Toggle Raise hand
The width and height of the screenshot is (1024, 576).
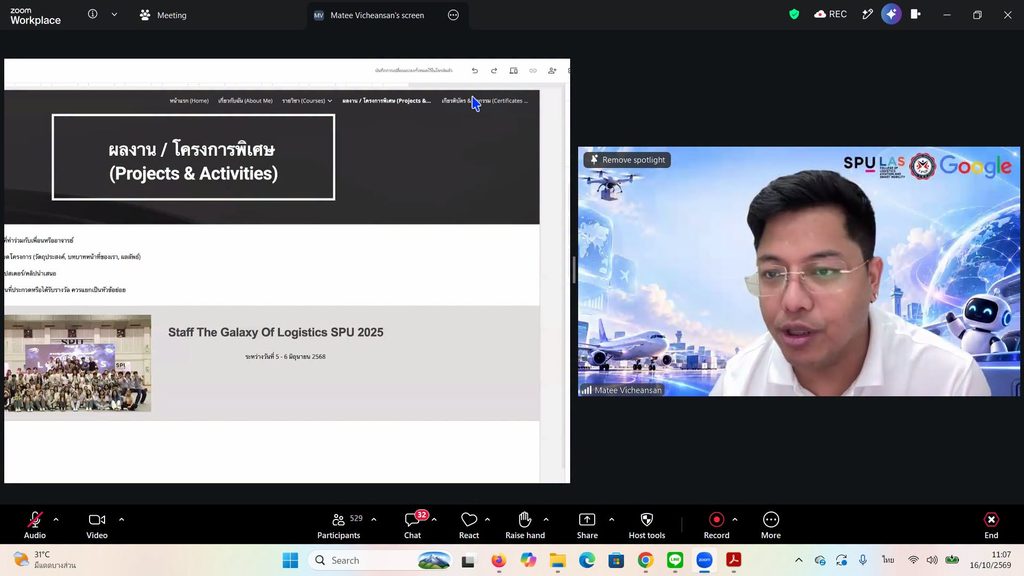click(x=525, y=524)
